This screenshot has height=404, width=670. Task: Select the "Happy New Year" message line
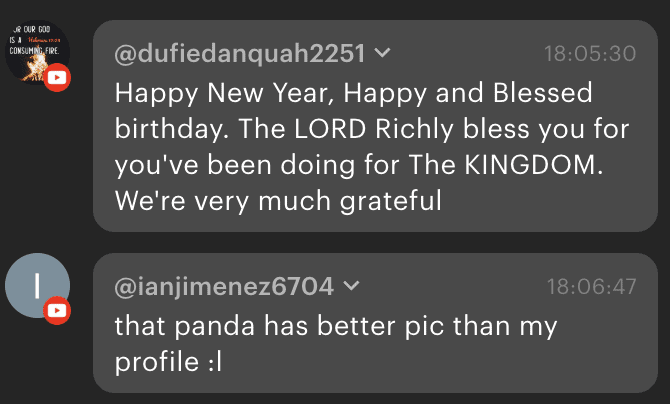pos(354,94)
